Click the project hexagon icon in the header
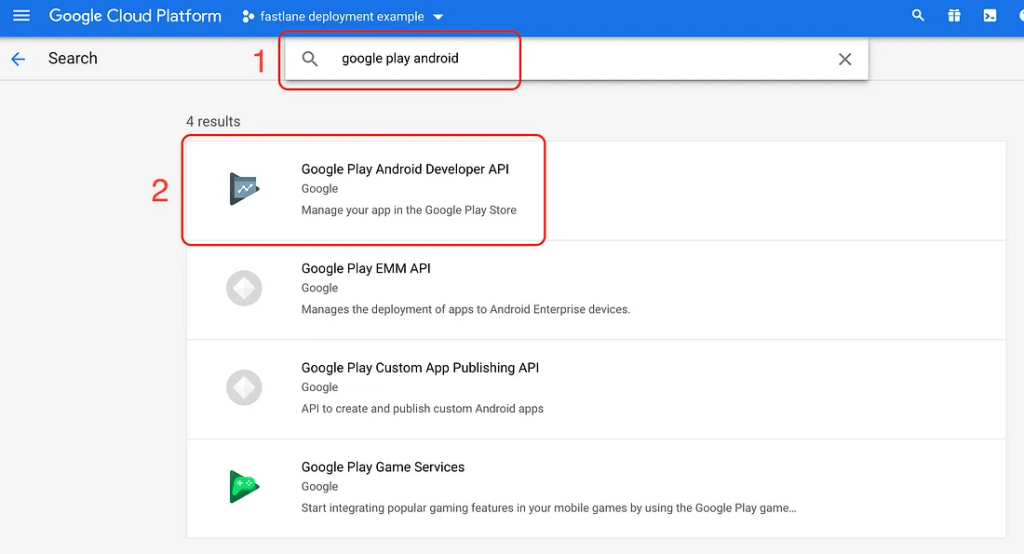 point(248,16)
